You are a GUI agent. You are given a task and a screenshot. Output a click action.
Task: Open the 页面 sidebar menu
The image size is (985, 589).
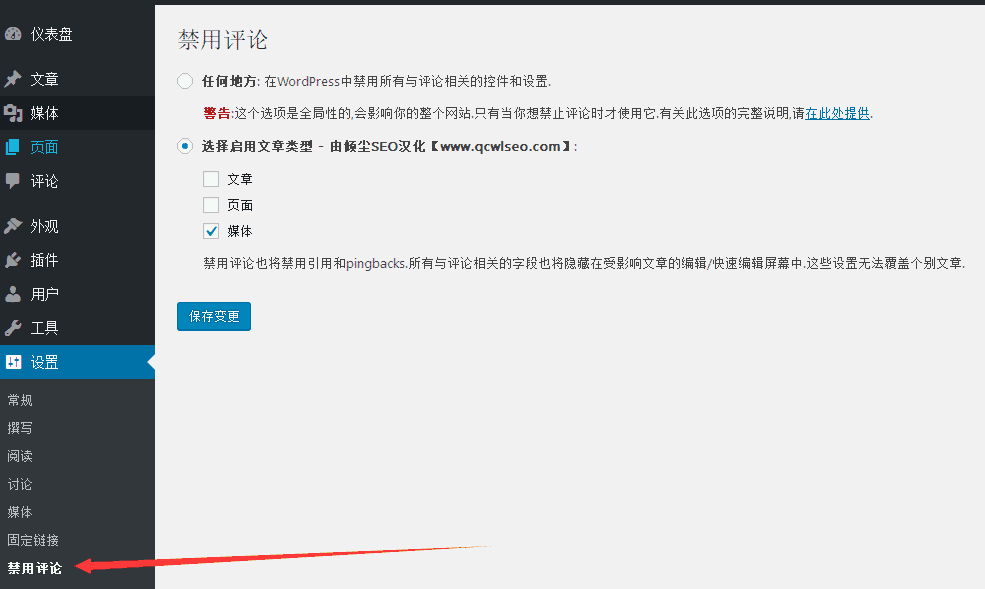point(77,147)
